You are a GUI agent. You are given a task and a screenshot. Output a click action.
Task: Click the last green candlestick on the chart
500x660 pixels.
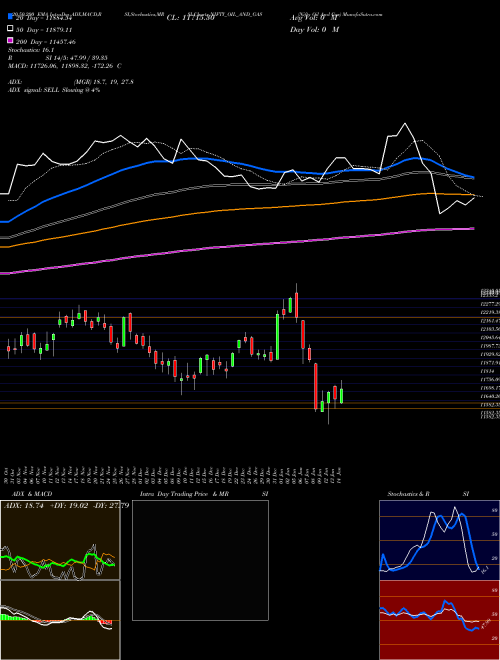(341, 394)
